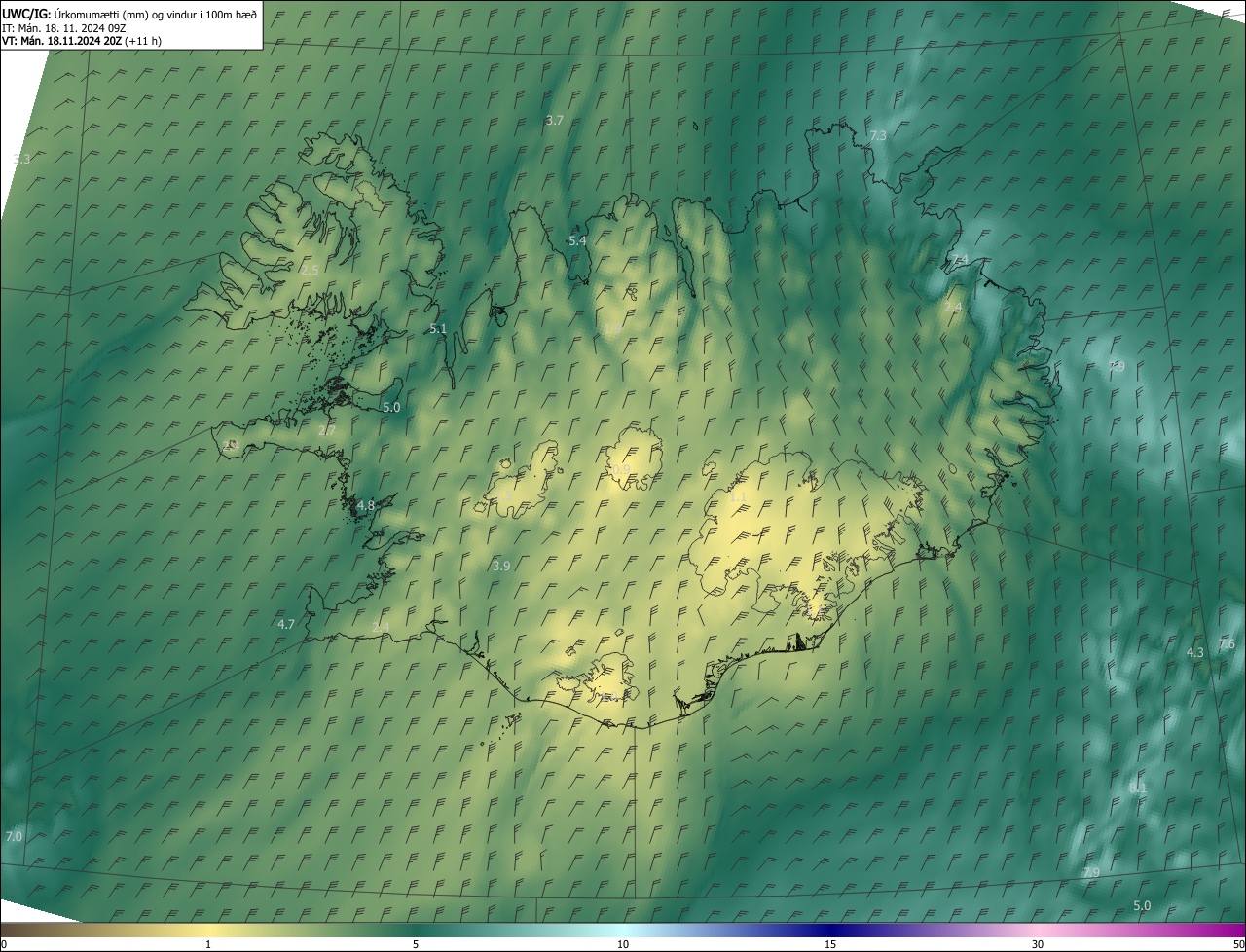Select the 'IT: Mán. 18. 11. 2024 09Z' line
Viewport: 1246px width, 952px height.
tap(63, 27)
